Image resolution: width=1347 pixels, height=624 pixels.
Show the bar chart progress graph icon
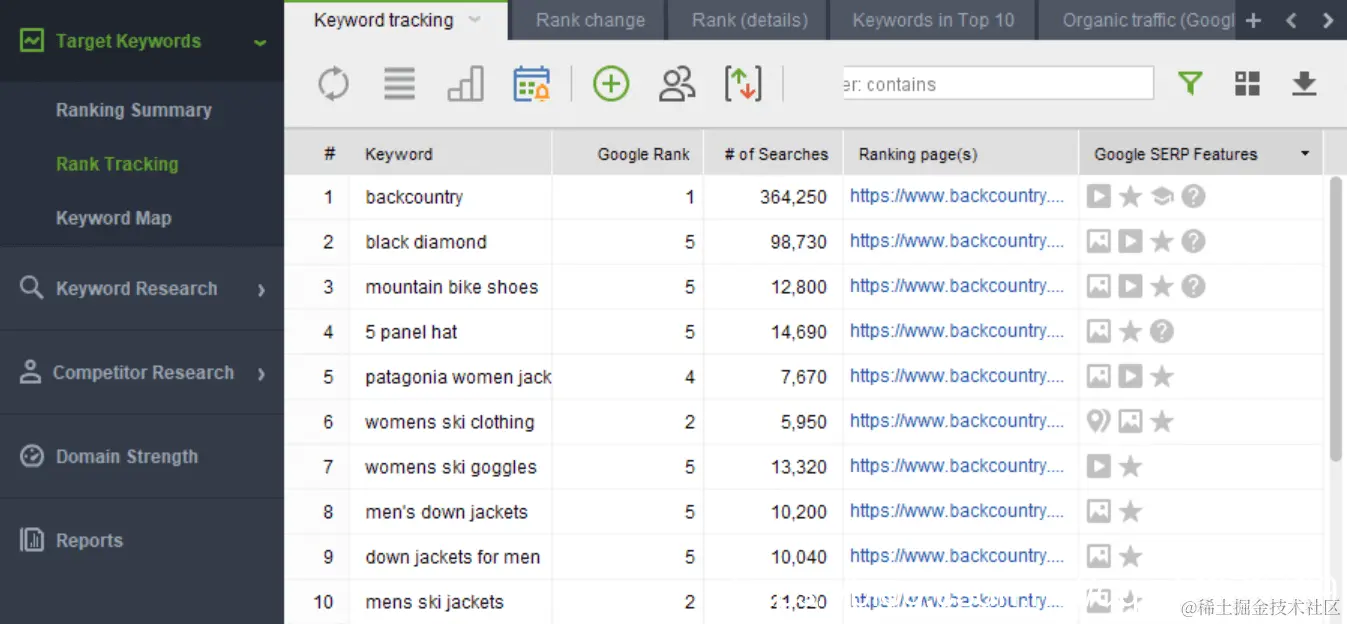coord(465,84)
